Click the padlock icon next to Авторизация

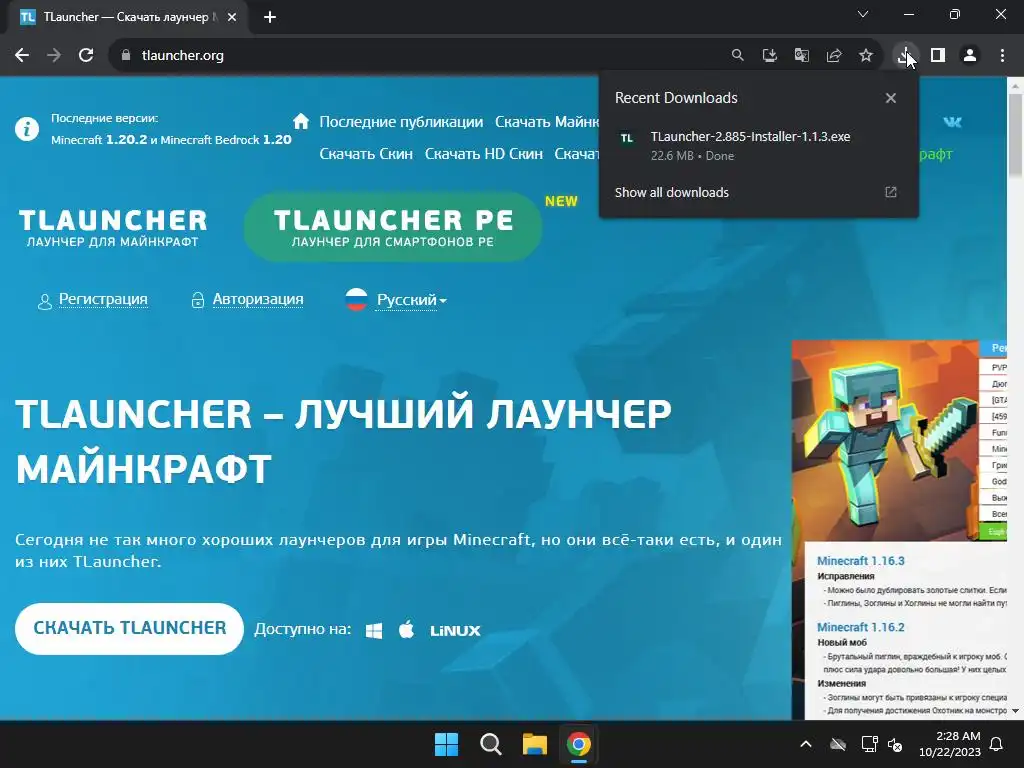[197, 300]
